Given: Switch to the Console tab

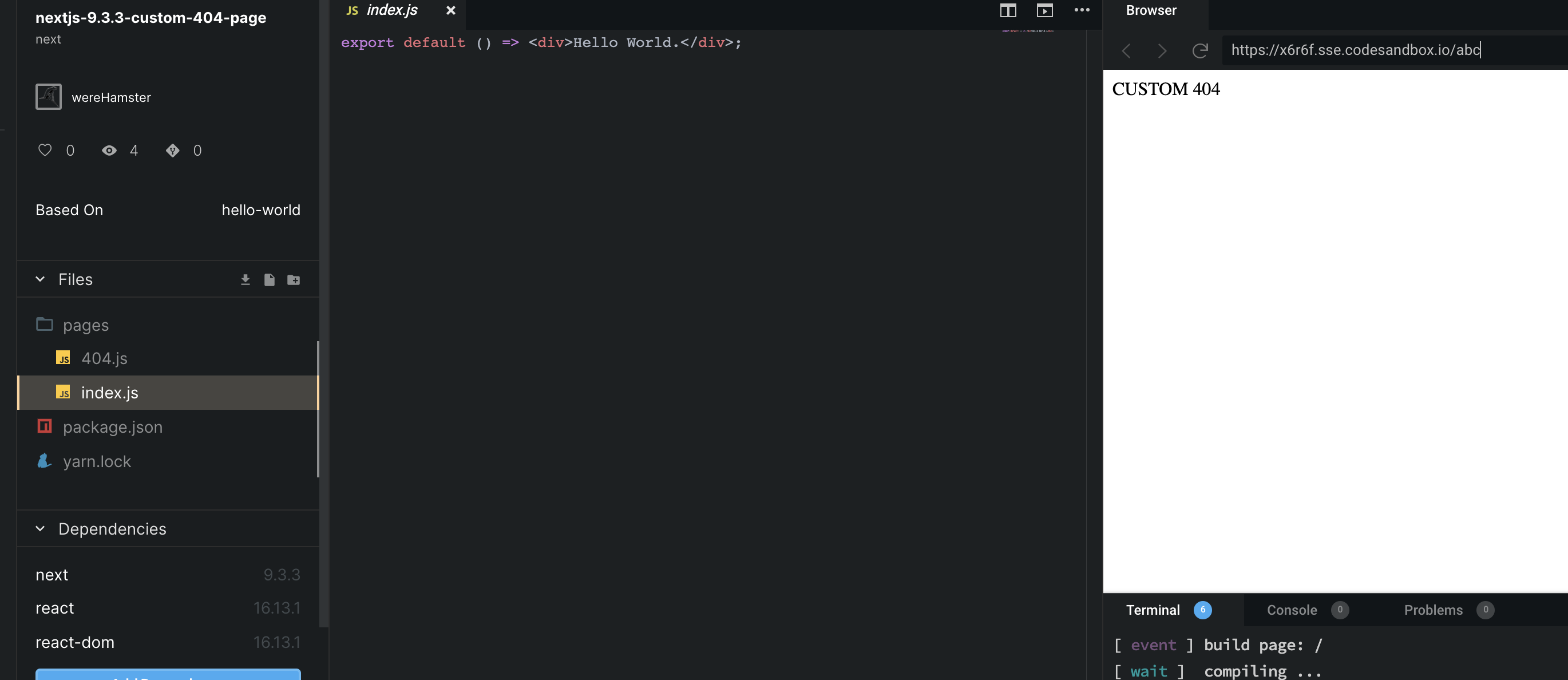Looking at the screenshot, I should pyautogui.click(x=1308, y=610).
